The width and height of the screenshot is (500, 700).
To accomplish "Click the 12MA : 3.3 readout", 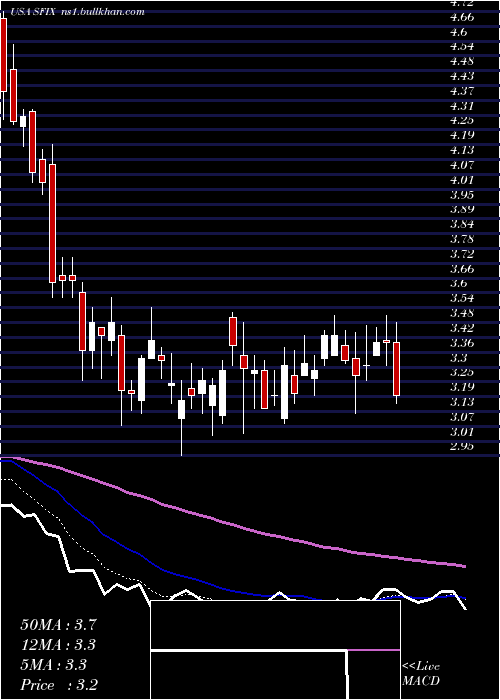I will (58, 645).
